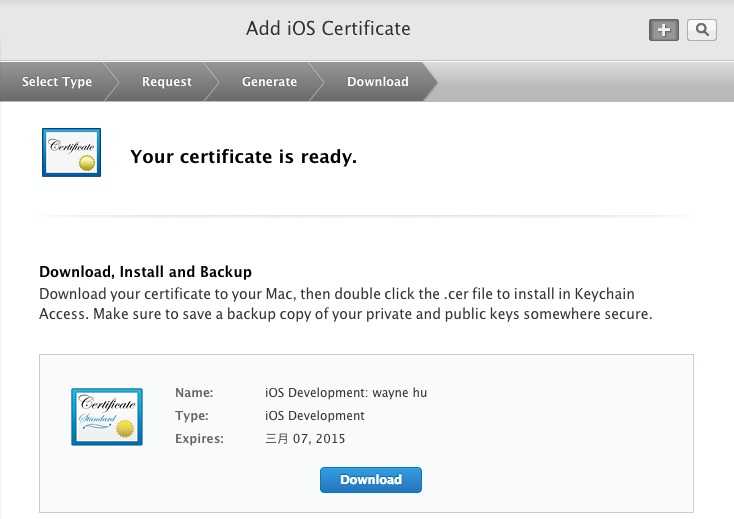Click the "Type:" field label
This screenshot has width=734, height=519.
click(x=193, y=415)
